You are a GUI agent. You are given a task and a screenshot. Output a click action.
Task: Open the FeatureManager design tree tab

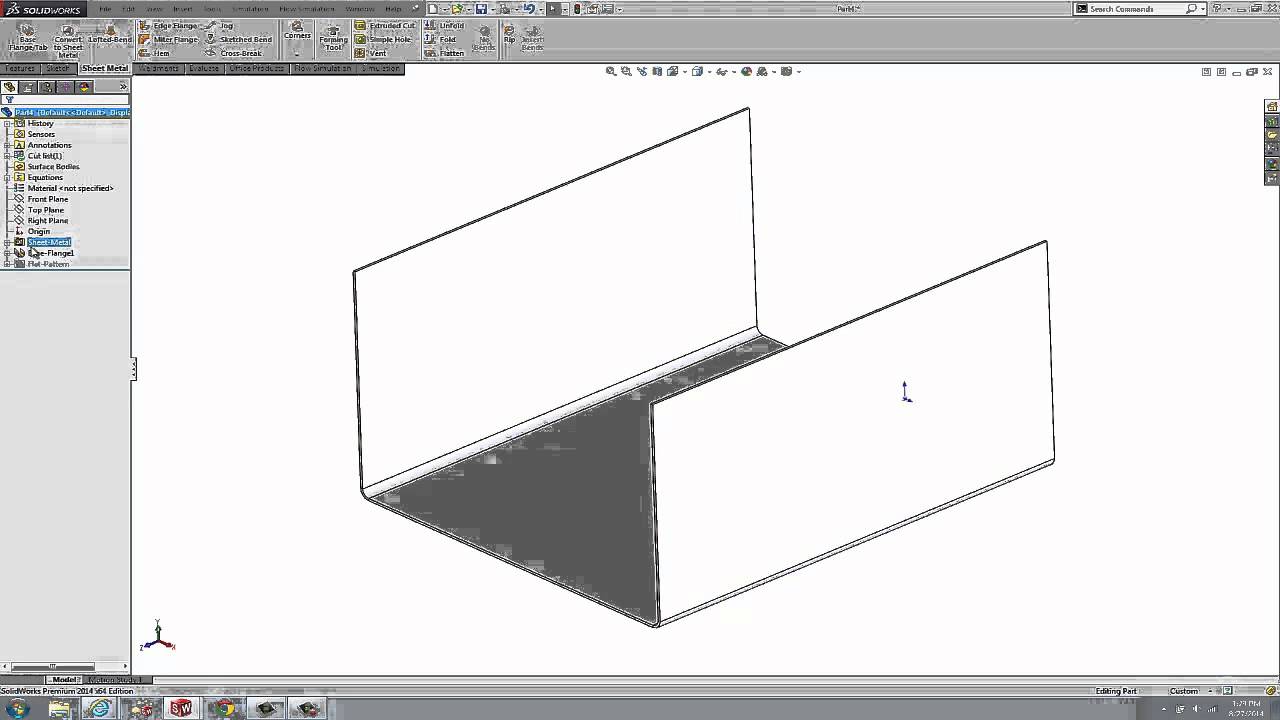pos(10,87)
